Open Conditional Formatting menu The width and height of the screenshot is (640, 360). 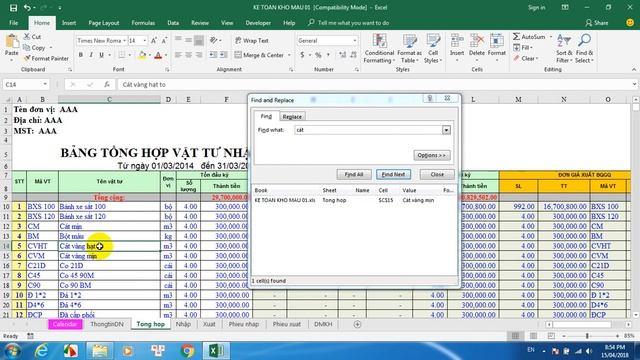379,49
